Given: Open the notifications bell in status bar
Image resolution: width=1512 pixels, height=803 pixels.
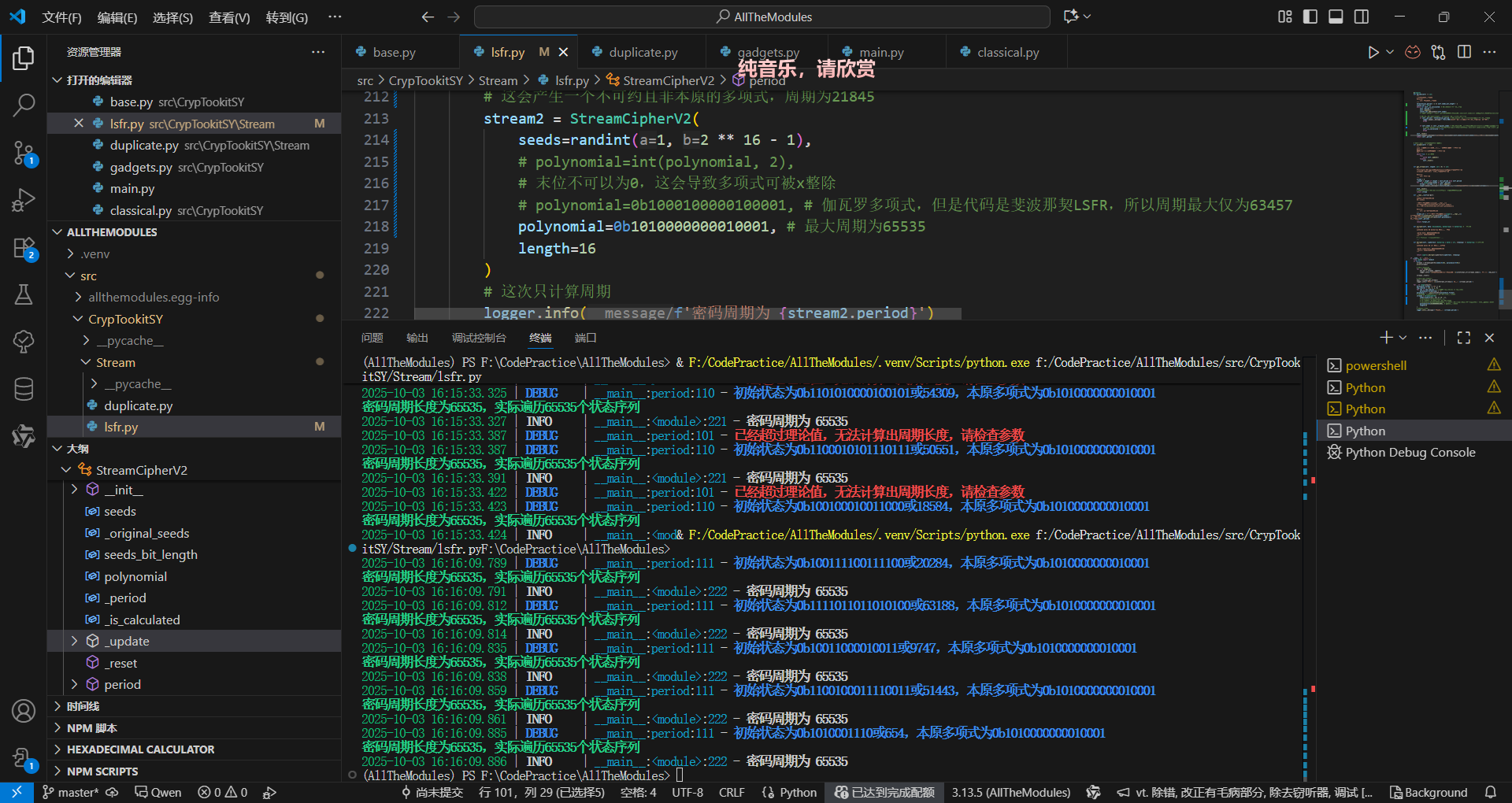Looking at the screenshot, I should pos(1490,792).
